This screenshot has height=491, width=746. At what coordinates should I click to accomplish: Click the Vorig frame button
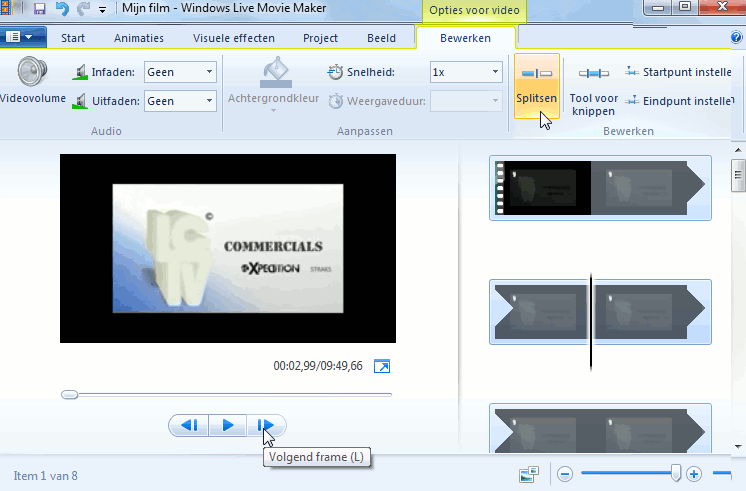[189, 425]
